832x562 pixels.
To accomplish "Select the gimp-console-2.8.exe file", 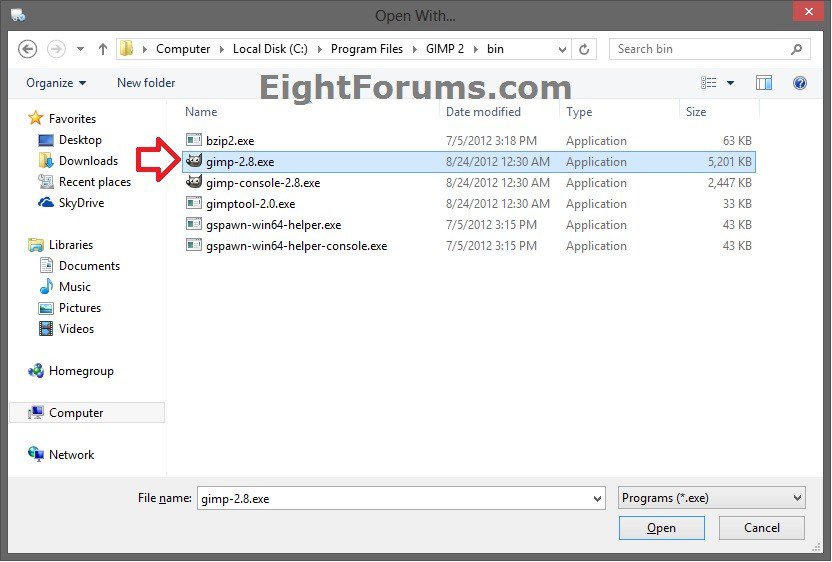I will point(262,183).
